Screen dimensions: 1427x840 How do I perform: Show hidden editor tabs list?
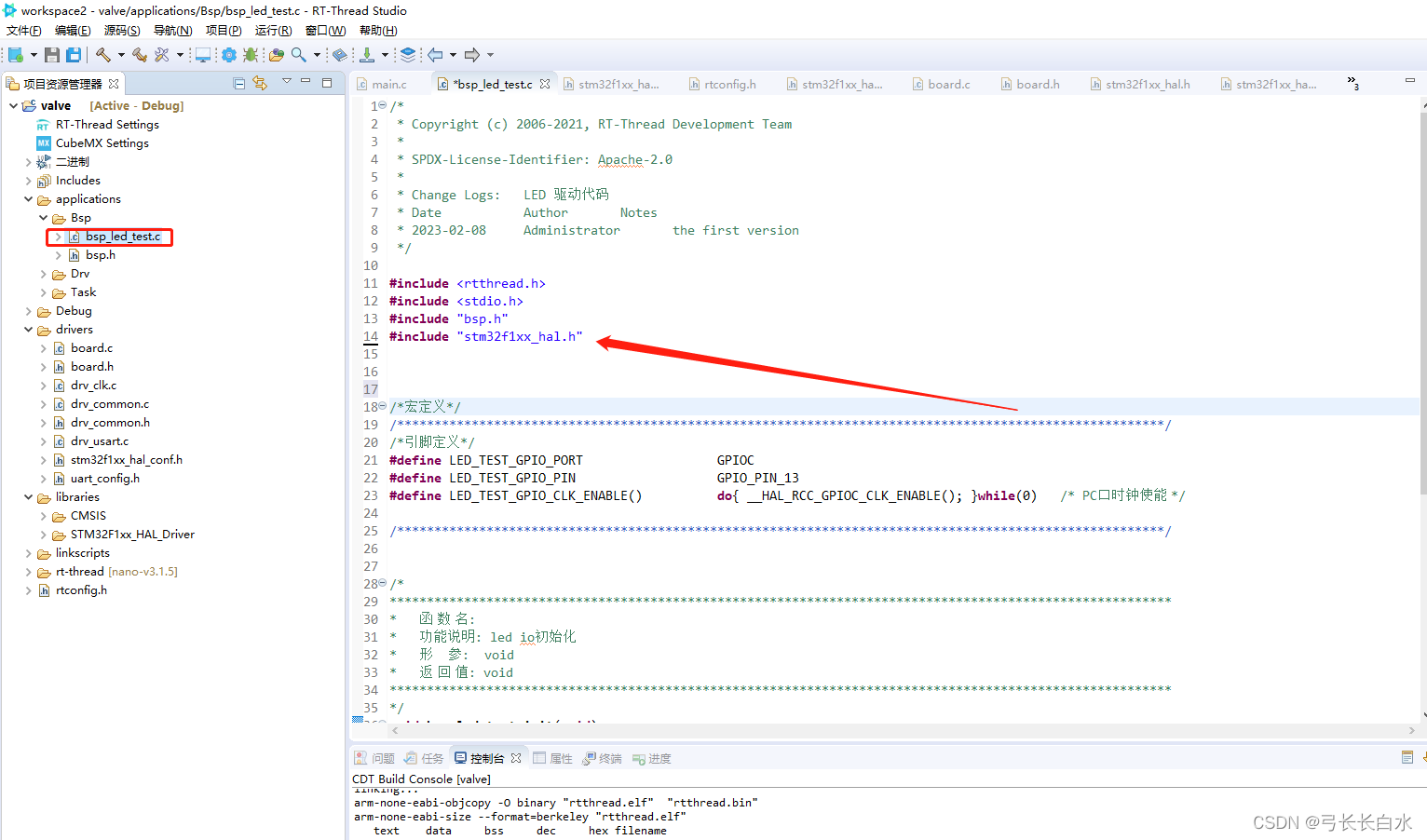pos(1352,83)
